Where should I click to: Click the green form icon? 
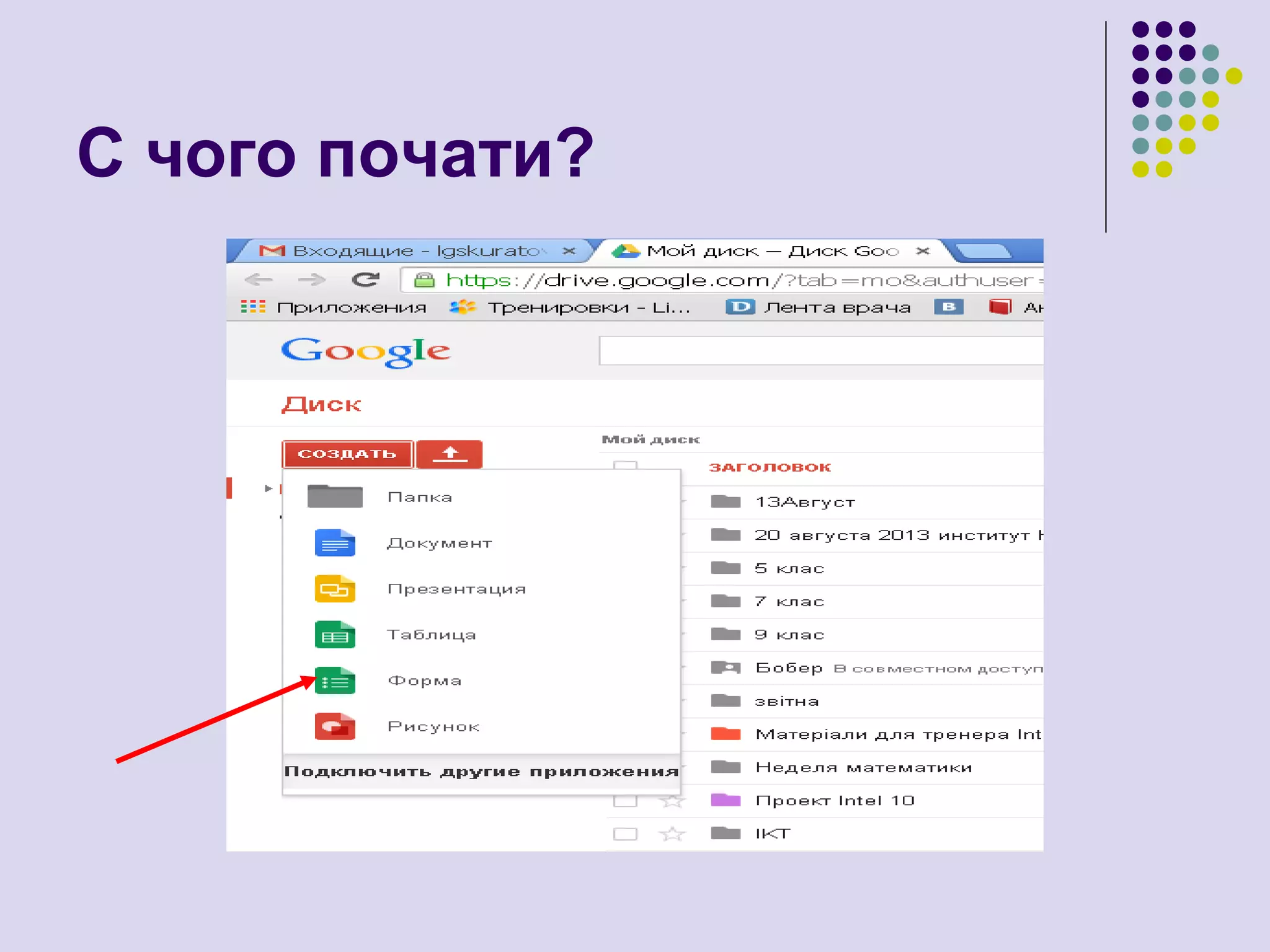(335, 680)
